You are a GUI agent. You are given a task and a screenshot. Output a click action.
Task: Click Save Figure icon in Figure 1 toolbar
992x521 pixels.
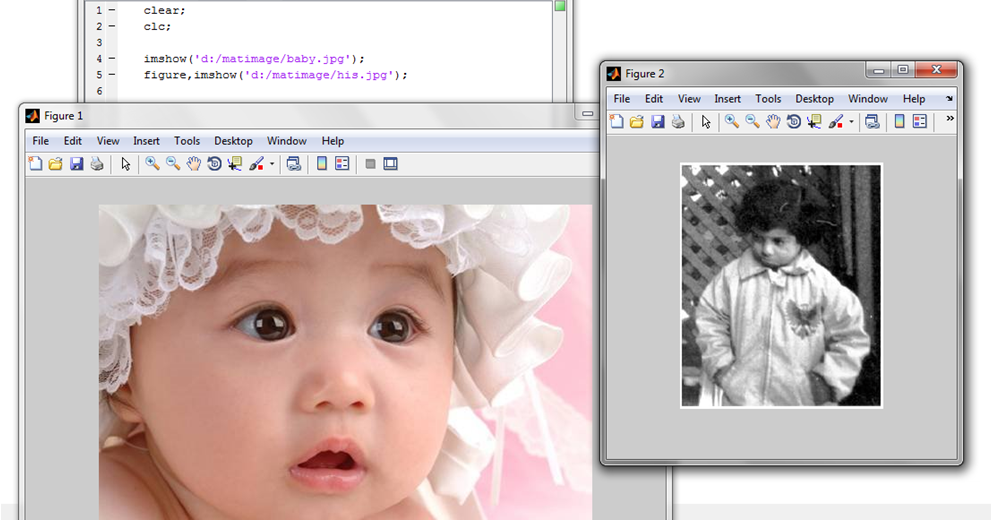pyautogui.click(x=77, y=164)
